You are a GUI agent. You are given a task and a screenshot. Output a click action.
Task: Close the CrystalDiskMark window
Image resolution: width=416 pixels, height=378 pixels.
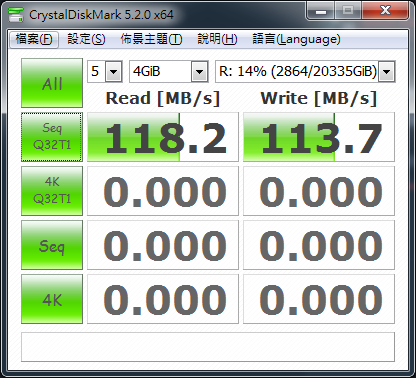coord(385,11)
